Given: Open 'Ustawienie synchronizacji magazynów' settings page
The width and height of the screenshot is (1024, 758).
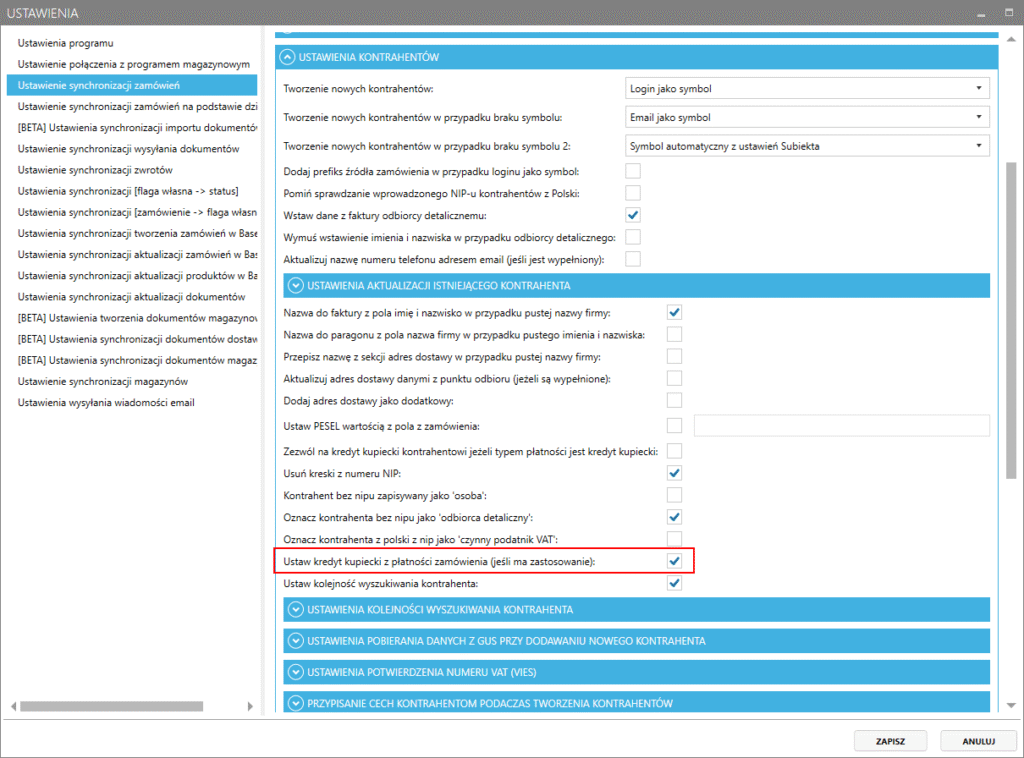Looking at the screenshot, I should pyautogui.click(x=102, y=381).
